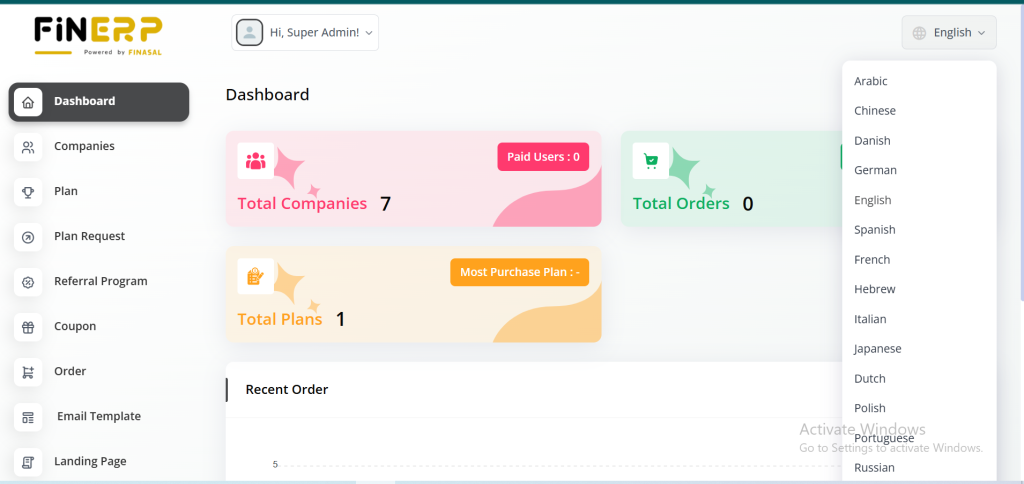Viewport: 1024px width, 484px height.
Task: Click the Coupon gift icon
Action: [28, 327]
